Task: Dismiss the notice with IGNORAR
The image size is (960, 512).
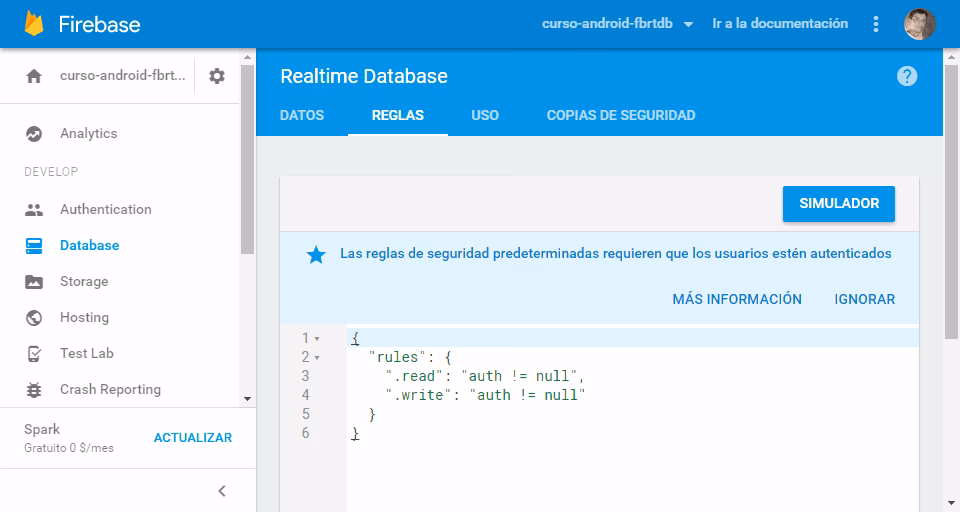Action: click(x=864, y=299)
